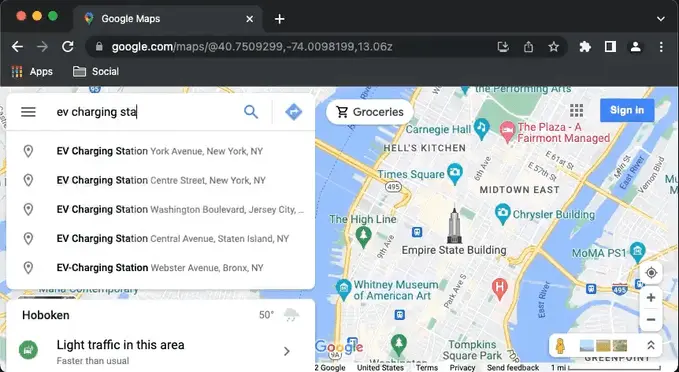Click the Hoboken weather heading

click(45, 315)
